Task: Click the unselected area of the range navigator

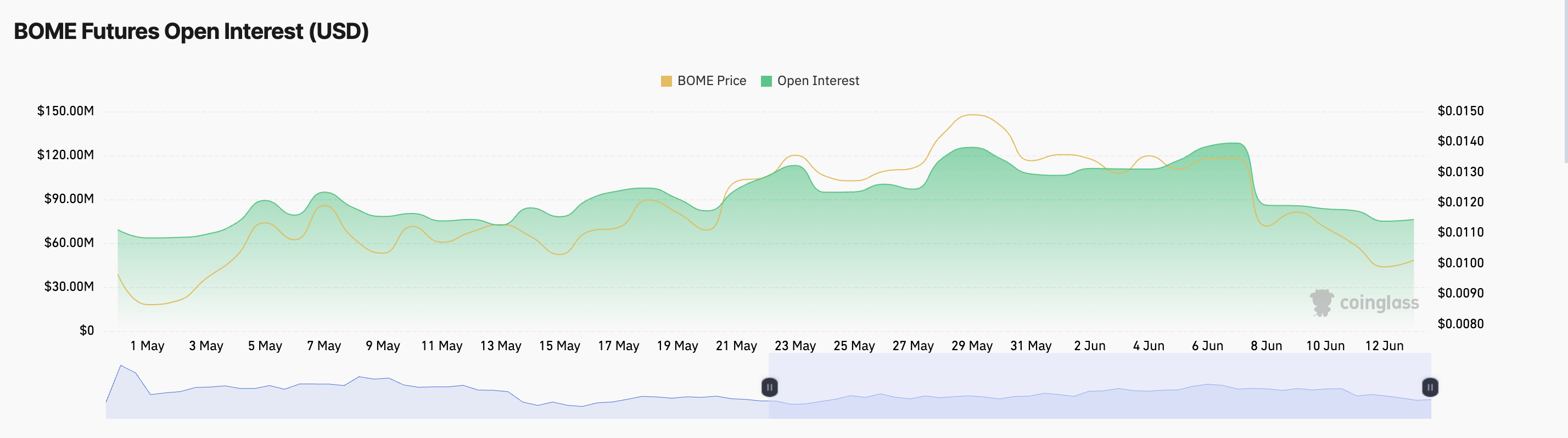Action: click(437, 386)
